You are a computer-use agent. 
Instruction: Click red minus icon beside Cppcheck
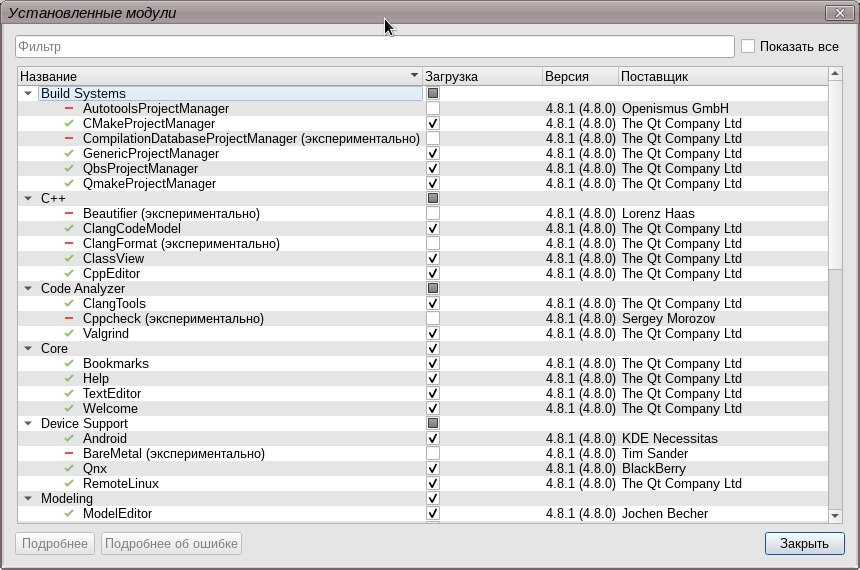pyautogui.click(x=69, y=318)
